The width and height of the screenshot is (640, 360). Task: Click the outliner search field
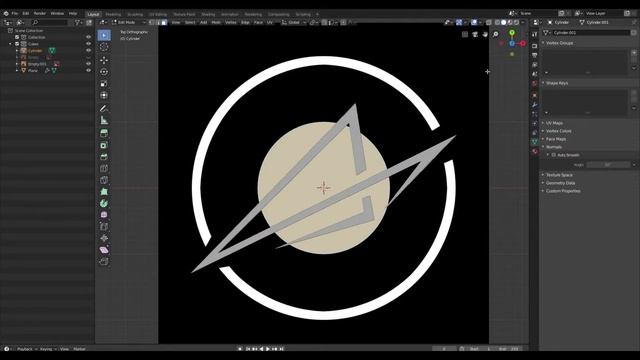click(49, 22)
